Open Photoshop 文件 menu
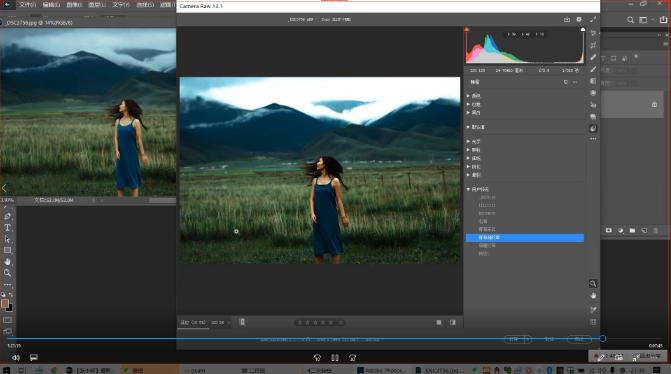Viewport: 671px width, 374px height. tap(27, 5)
